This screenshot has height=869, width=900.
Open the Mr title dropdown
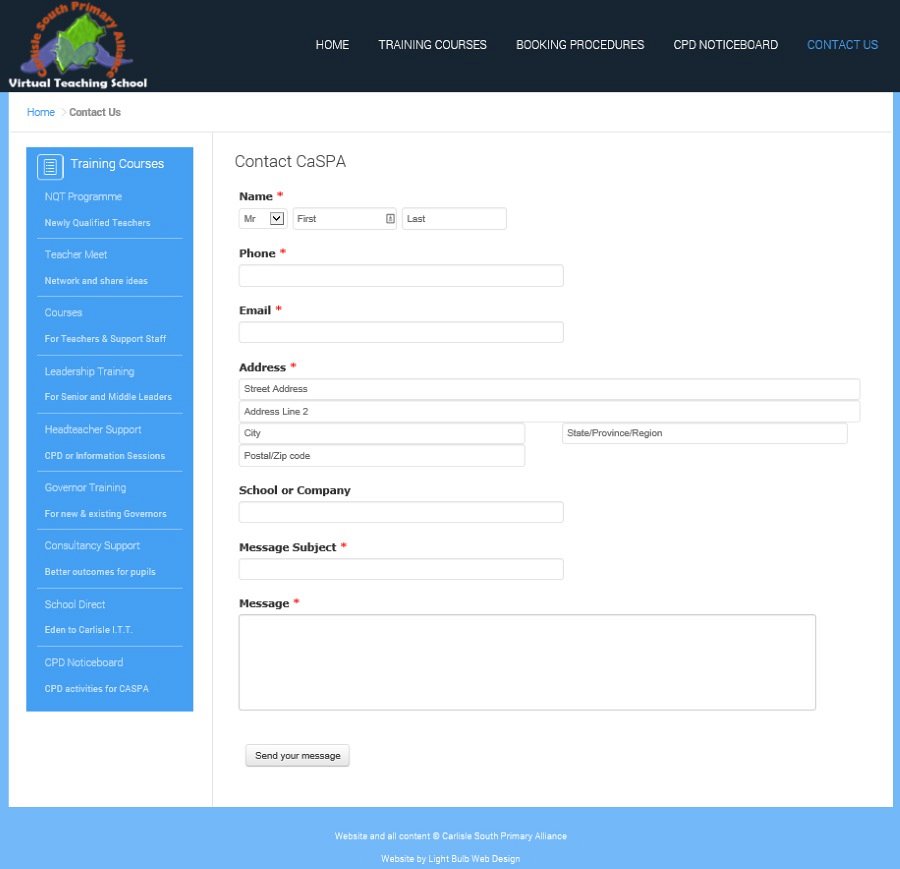coord(264,219)
